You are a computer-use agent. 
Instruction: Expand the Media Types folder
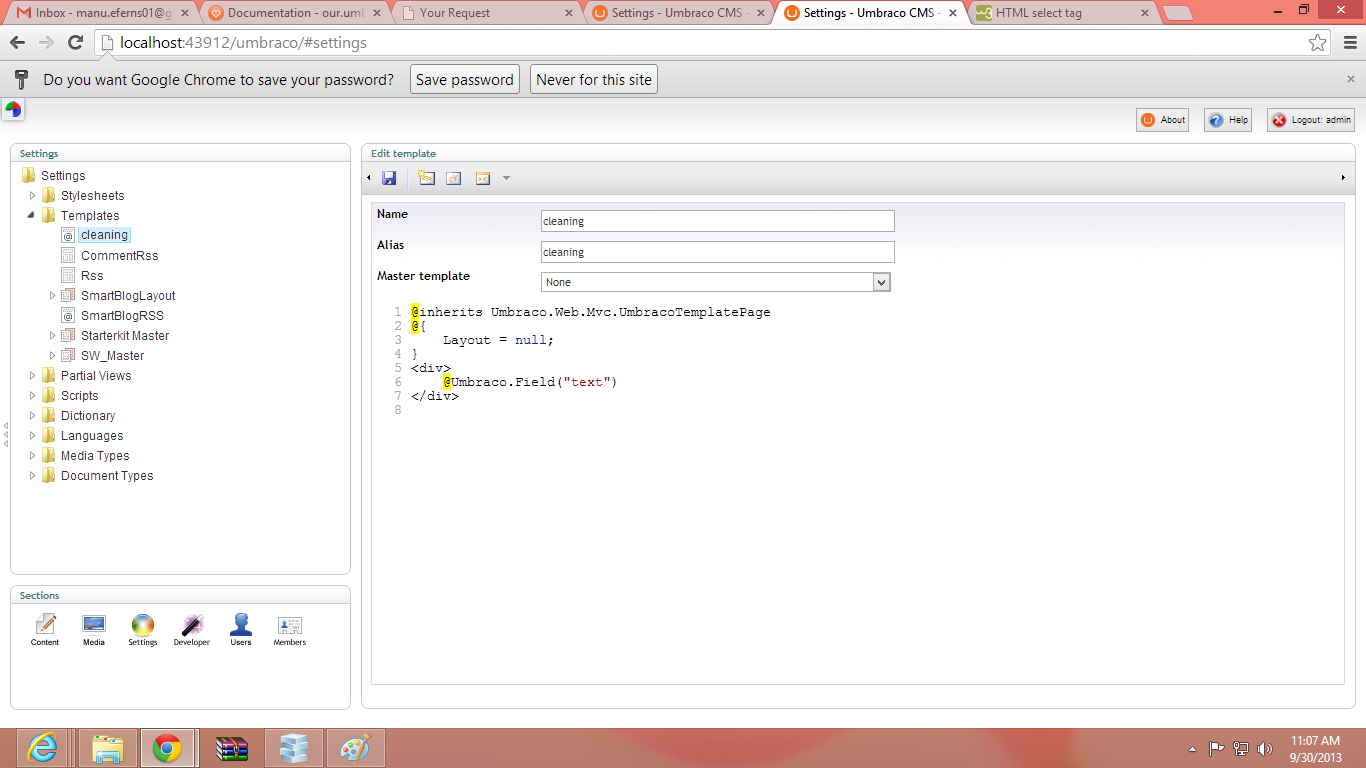tap(32, 455)
